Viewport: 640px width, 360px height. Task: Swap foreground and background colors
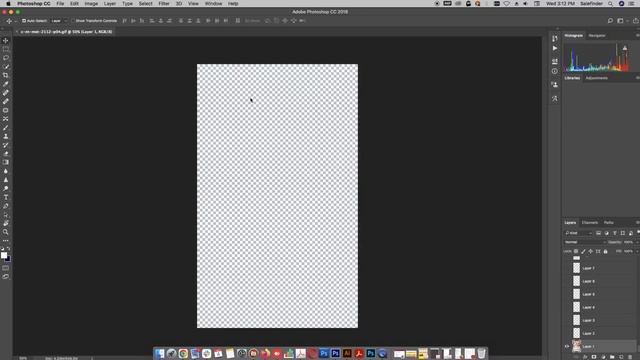pos(9,249)
